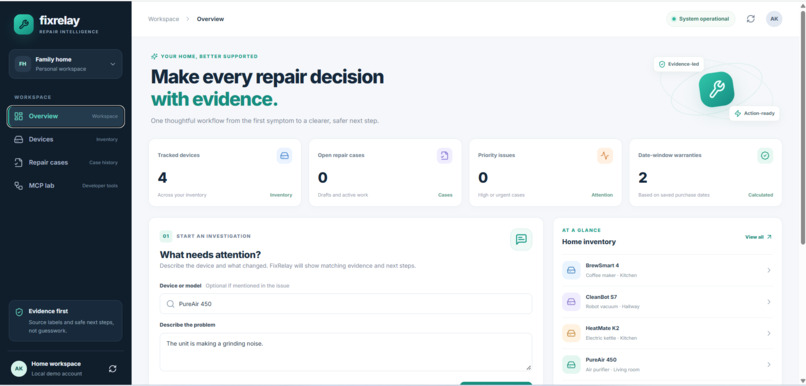Open Repair cases in the sidebar

point(66,162)
